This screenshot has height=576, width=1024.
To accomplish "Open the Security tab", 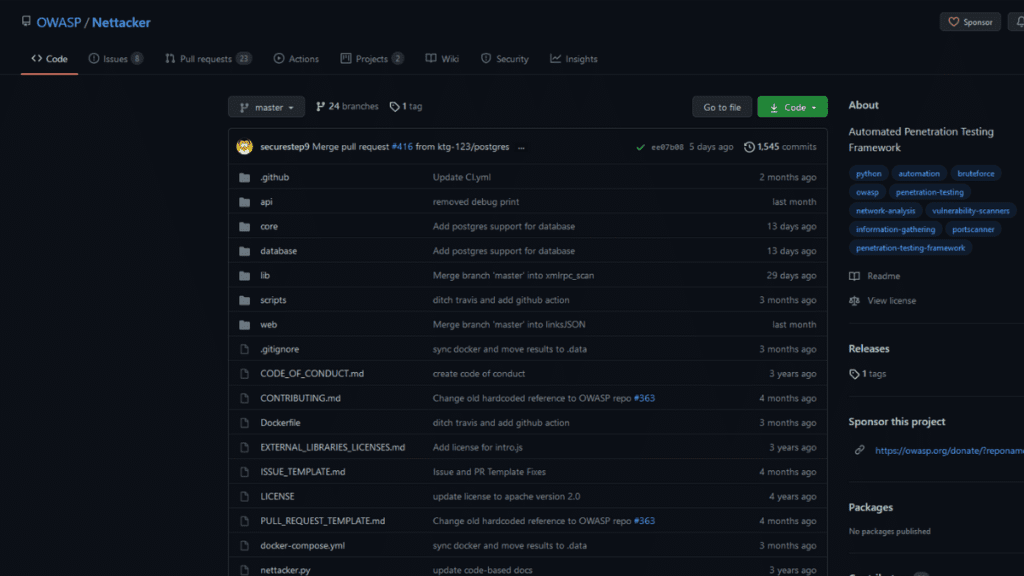I will tap(505, 59).
